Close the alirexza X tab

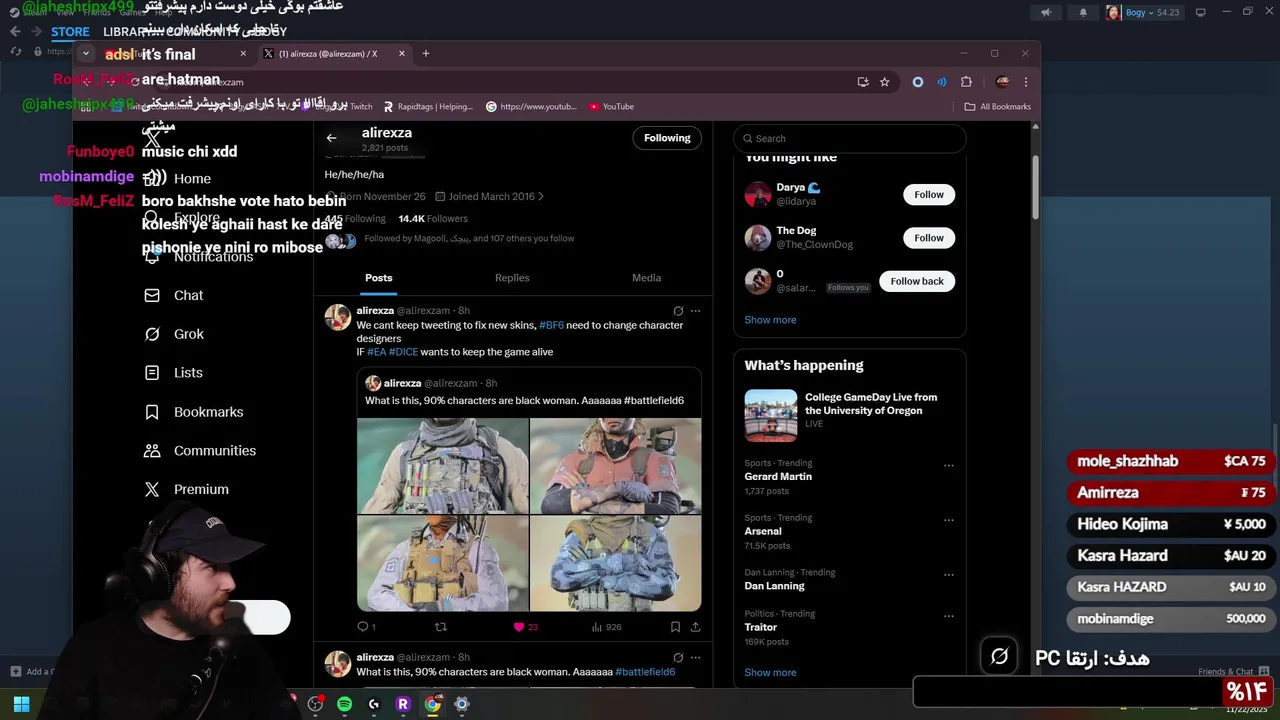click(402, 54)
